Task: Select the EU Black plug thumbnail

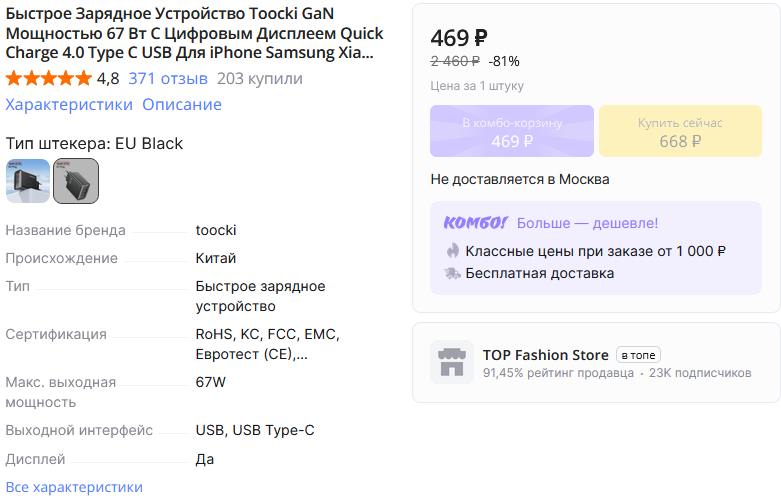Action: (76, 180)
